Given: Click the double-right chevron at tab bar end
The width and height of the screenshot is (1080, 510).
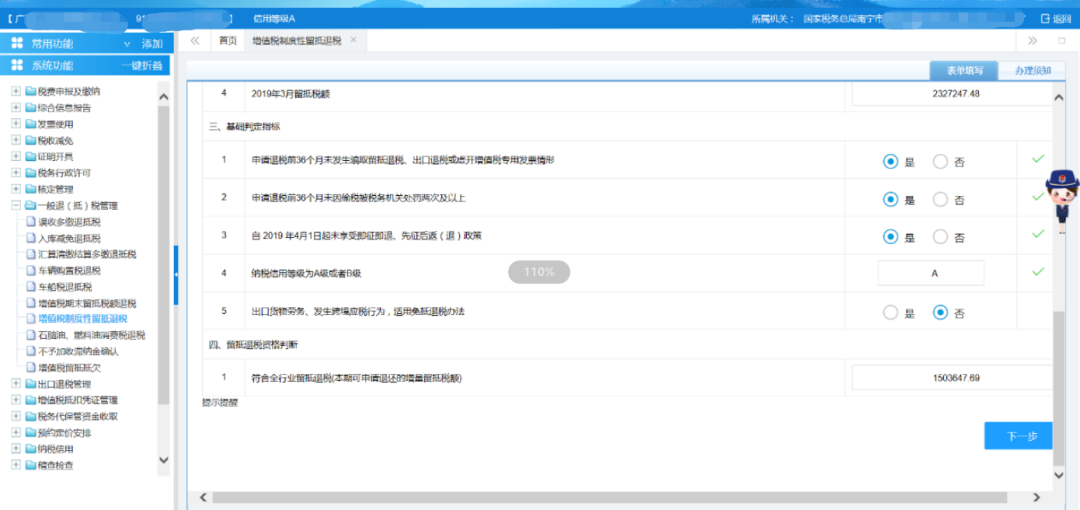Looking at the screenshot, I should pos(1032,41).
